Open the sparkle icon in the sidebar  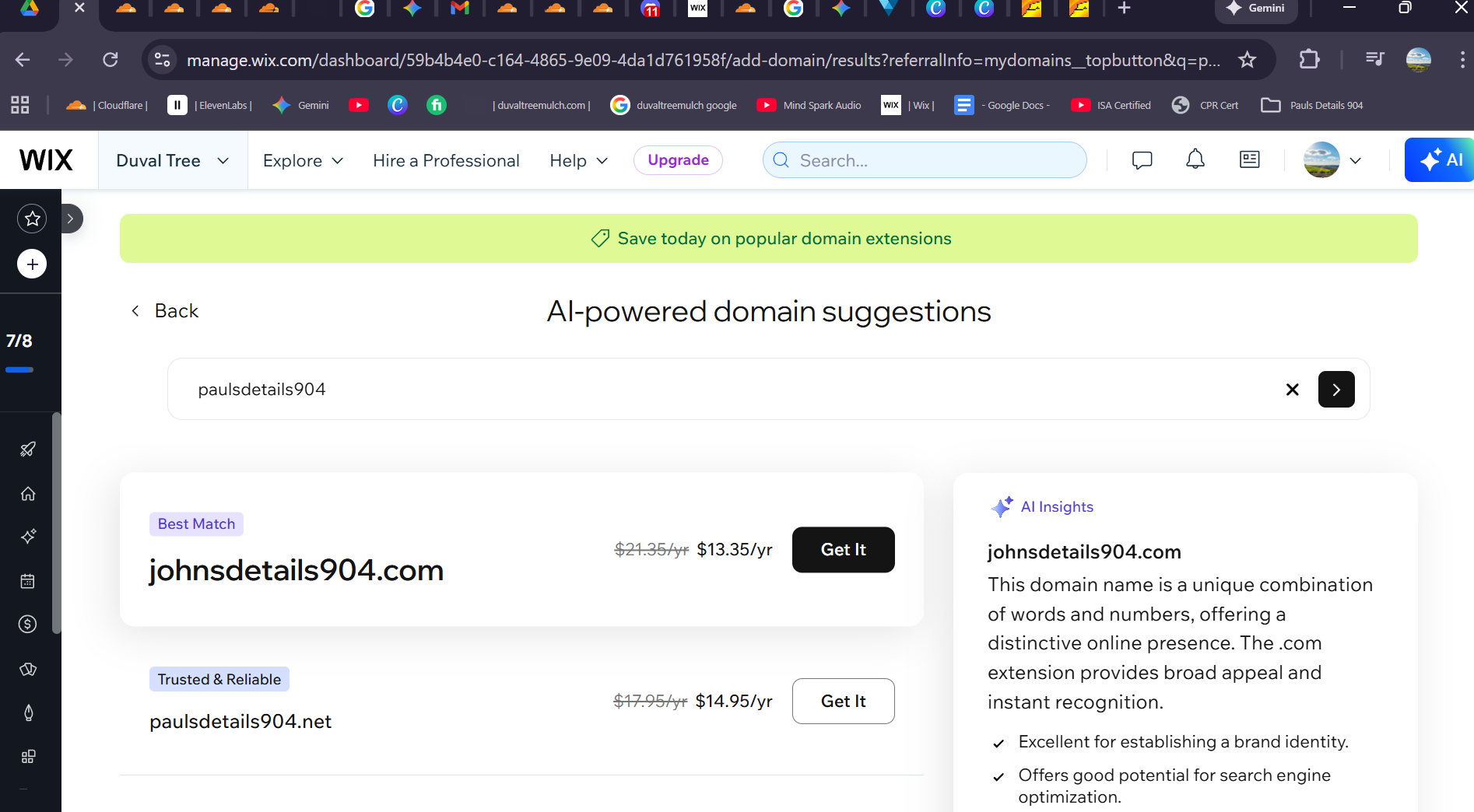[x=28, y=537]
